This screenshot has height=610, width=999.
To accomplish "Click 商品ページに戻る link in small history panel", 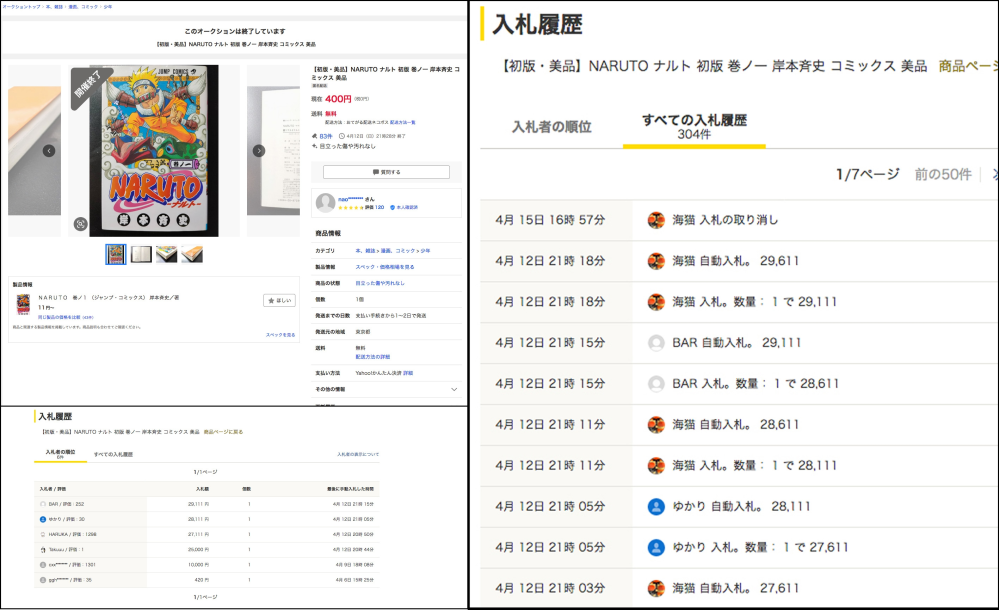I will coord(223,432).
